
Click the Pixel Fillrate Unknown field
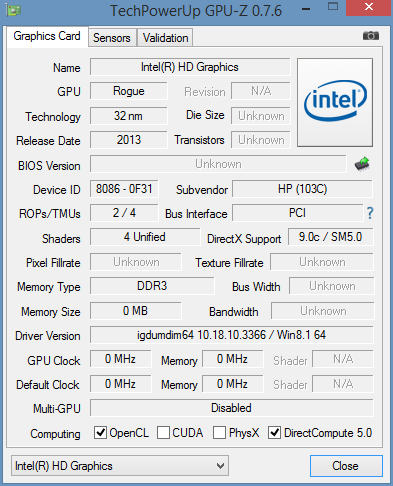pyautogui.click(x=136, y=262)
